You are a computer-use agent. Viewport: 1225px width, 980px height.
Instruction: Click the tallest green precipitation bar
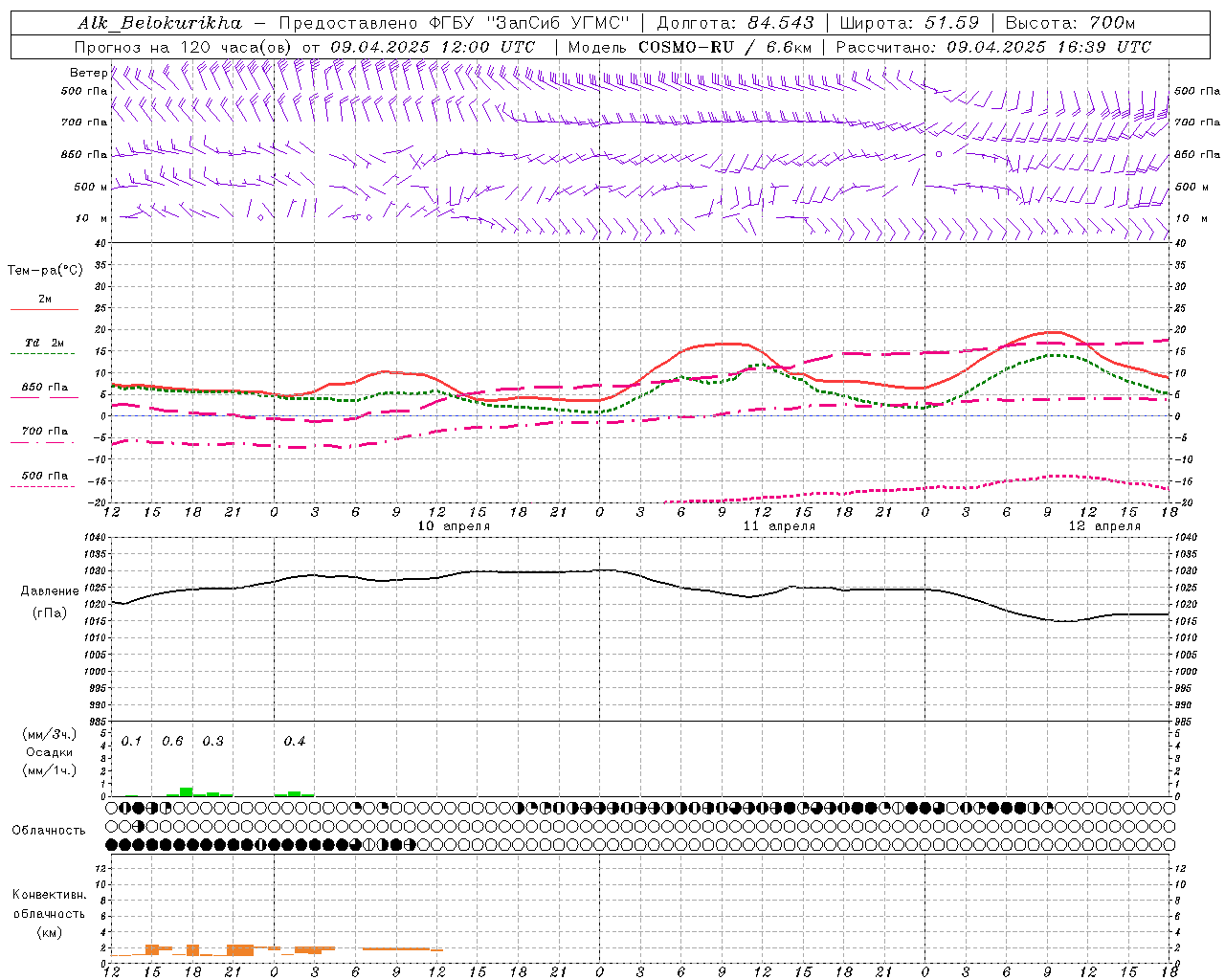click(x=186, y=791)
